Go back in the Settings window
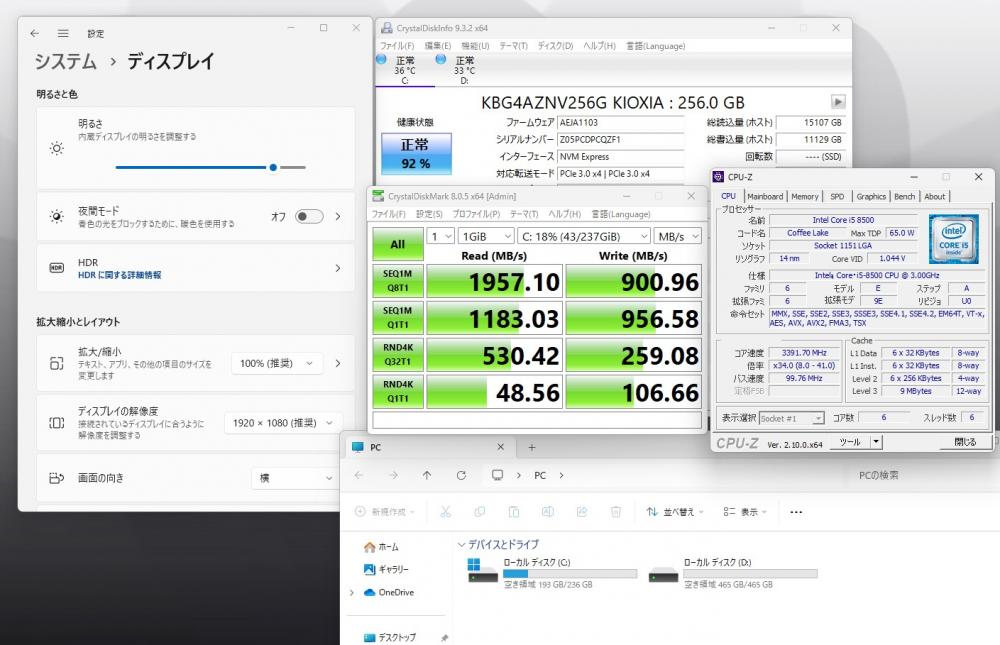Screen dimensions: 1000x645 (x=34, y=33)
